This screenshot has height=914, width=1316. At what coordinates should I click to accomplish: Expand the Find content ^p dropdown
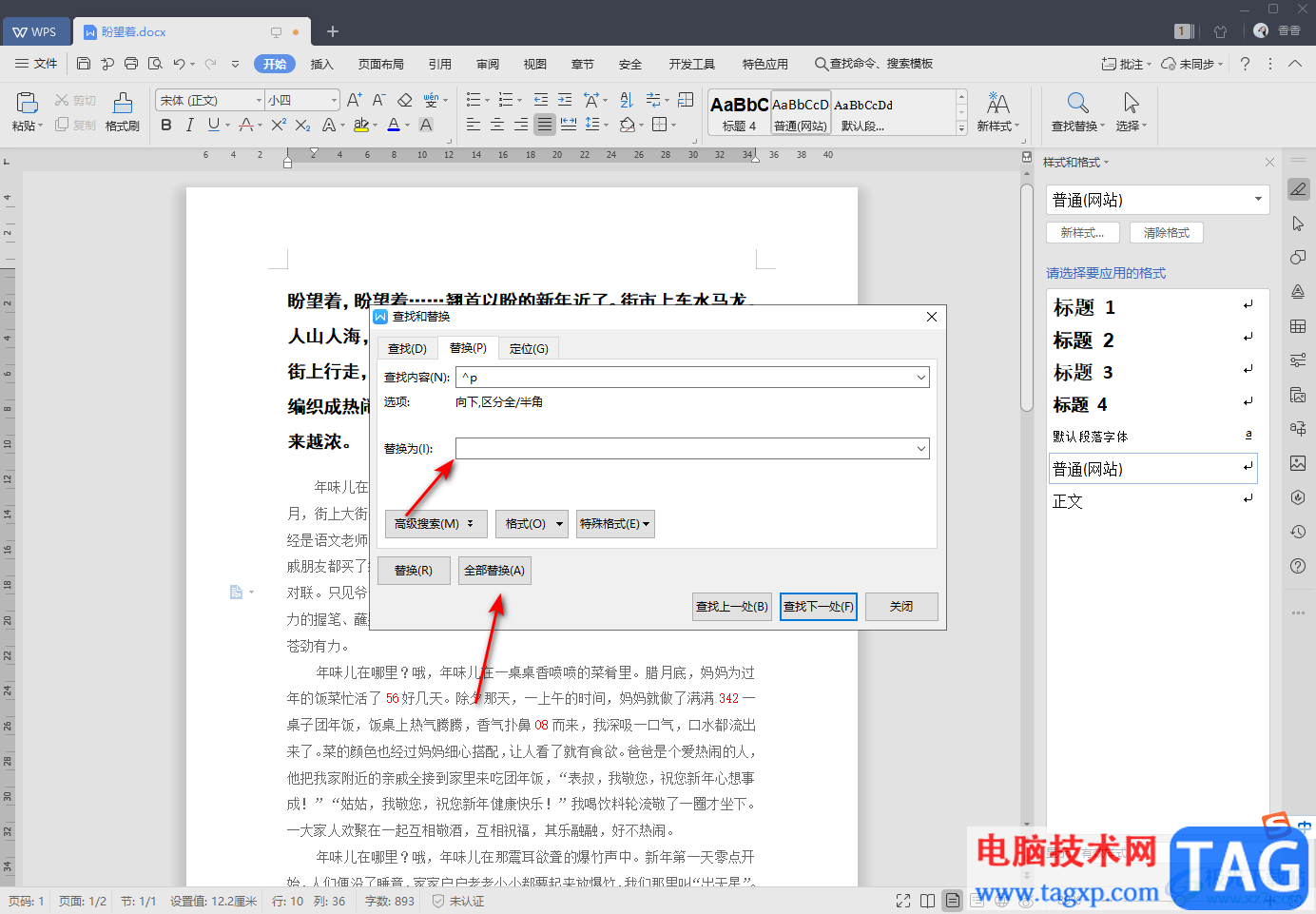click(x=921, y=378)
